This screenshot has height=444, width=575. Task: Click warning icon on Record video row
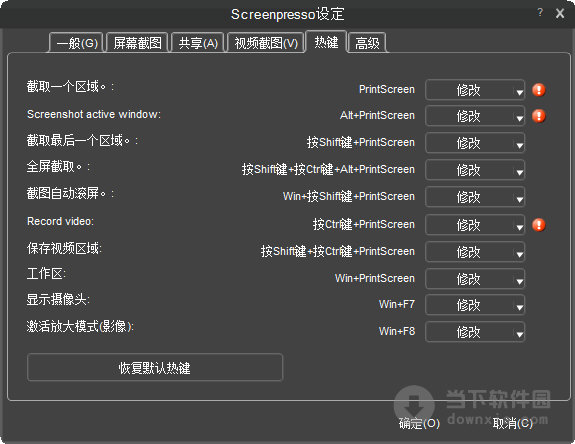539,225
